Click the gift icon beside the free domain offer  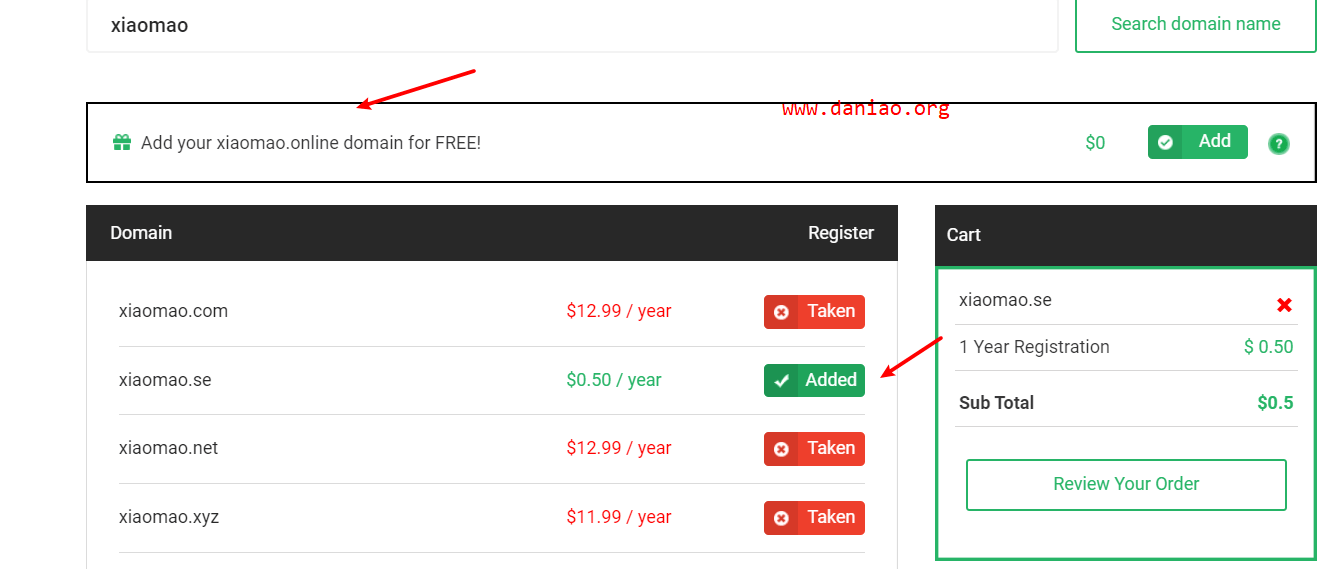point(122,142)
